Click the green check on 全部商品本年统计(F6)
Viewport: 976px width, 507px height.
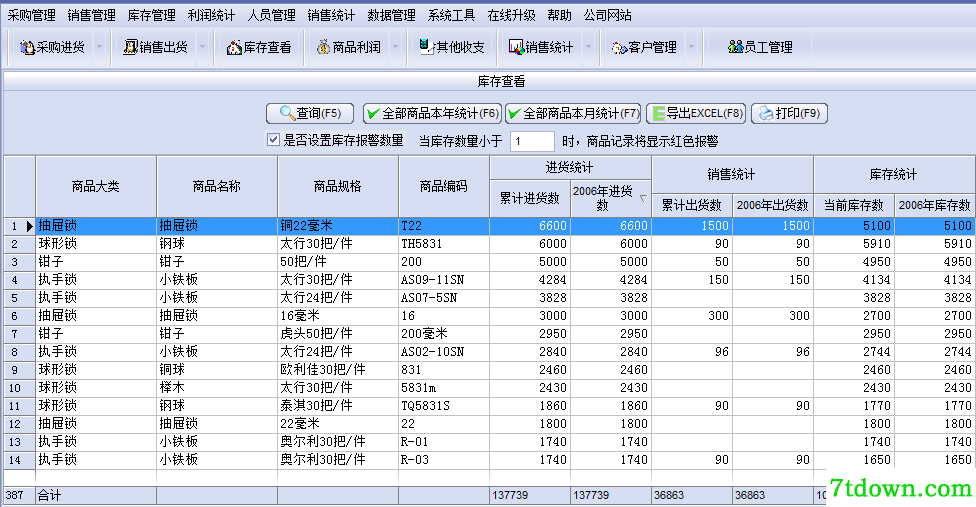click(x=373, y=114)
